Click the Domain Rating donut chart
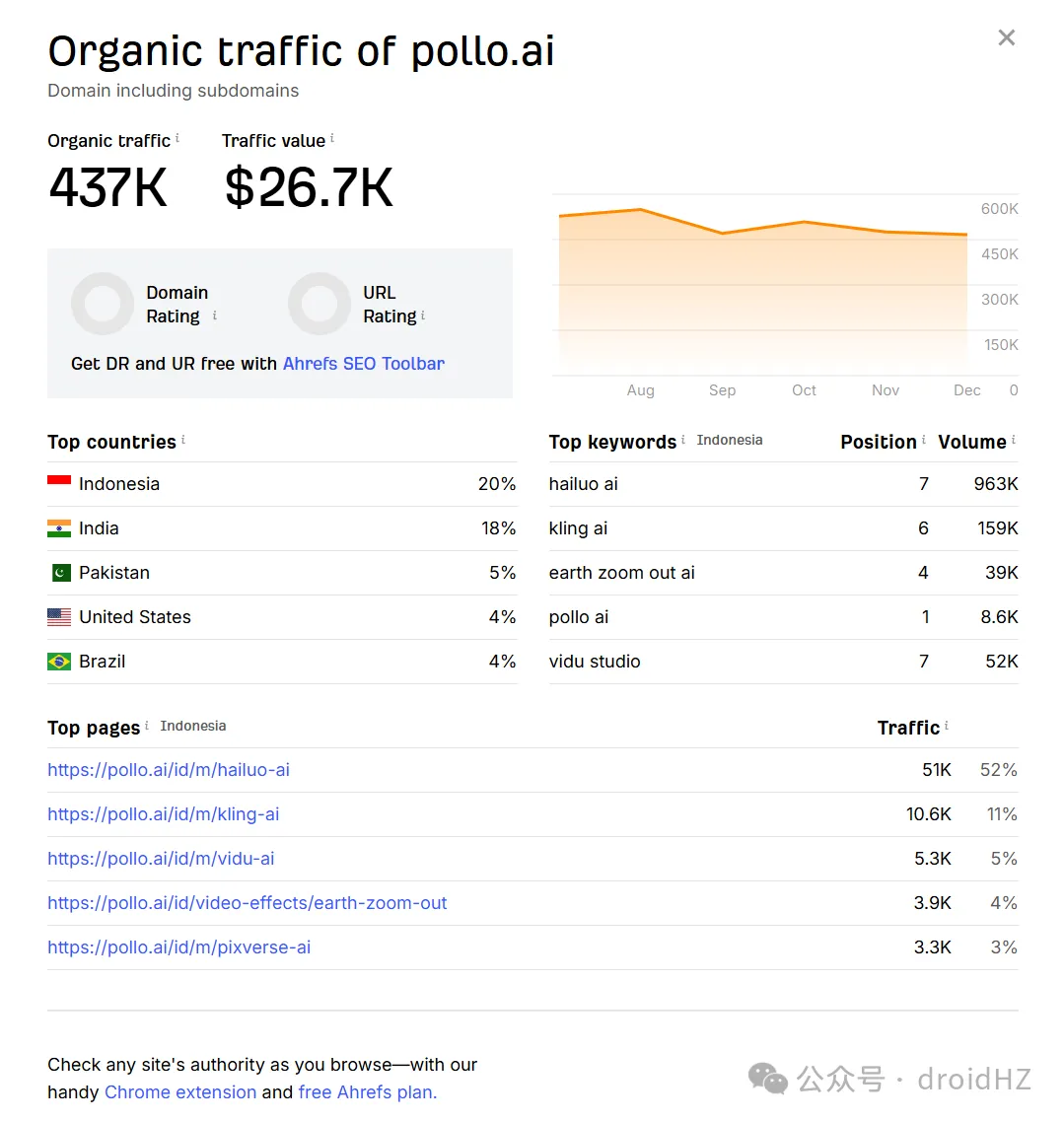The image size is (1064, 1121). [x=103, y=304]
